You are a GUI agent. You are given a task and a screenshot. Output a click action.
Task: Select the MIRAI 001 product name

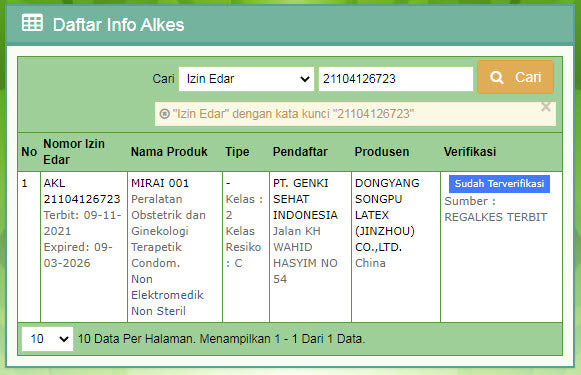click(x=160, y=183)
